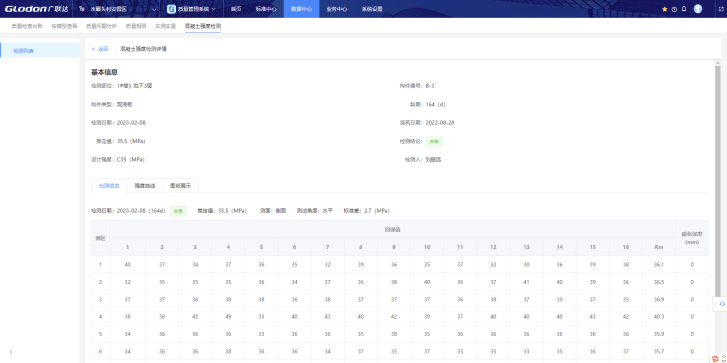727x363 pixels.
Task: Click the Glodon 广联达 logo
Action: point(37,9)
